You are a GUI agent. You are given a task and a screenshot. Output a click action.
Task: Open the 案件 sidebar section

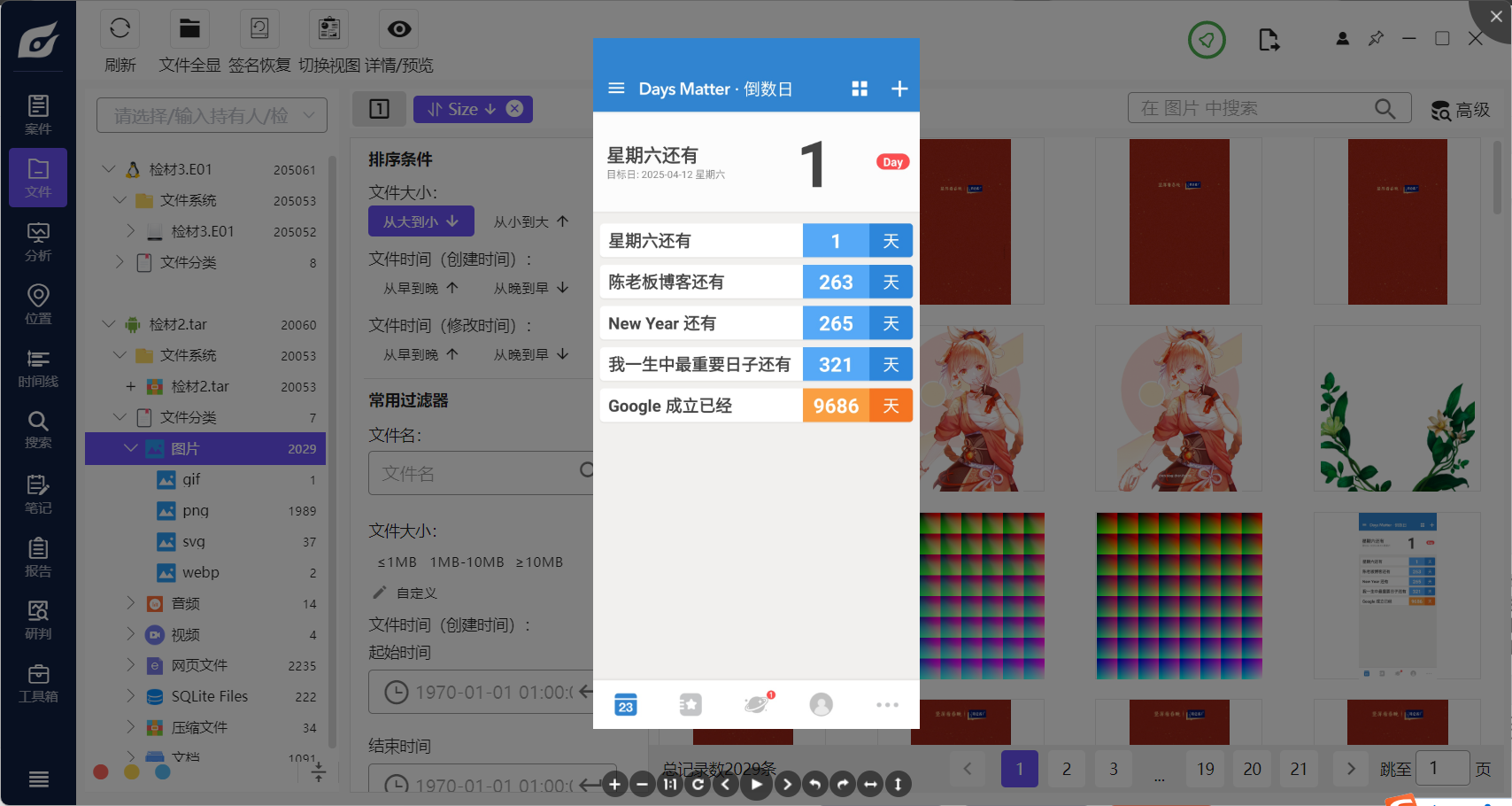[x=38, y=115]
